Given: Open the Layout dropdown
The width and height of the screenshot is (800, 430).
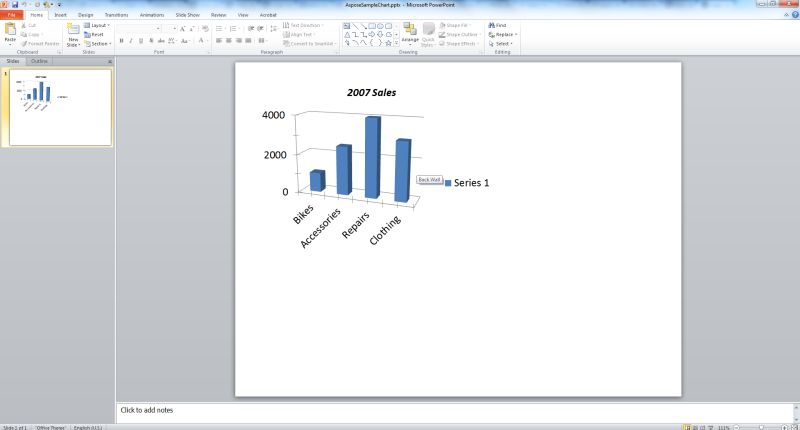Looking at the screenshot, I should [97, 25].
